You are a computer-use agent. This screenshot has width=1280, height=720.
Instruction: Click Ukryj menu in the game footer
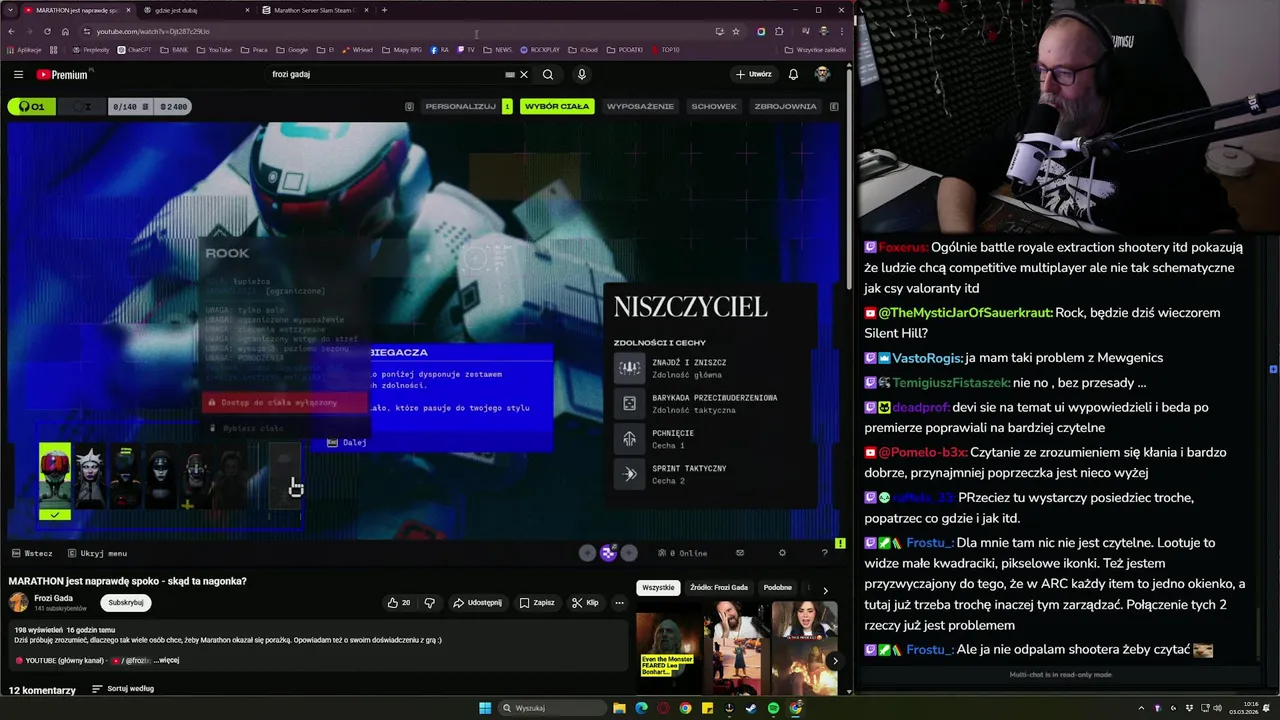pos(97,553)
